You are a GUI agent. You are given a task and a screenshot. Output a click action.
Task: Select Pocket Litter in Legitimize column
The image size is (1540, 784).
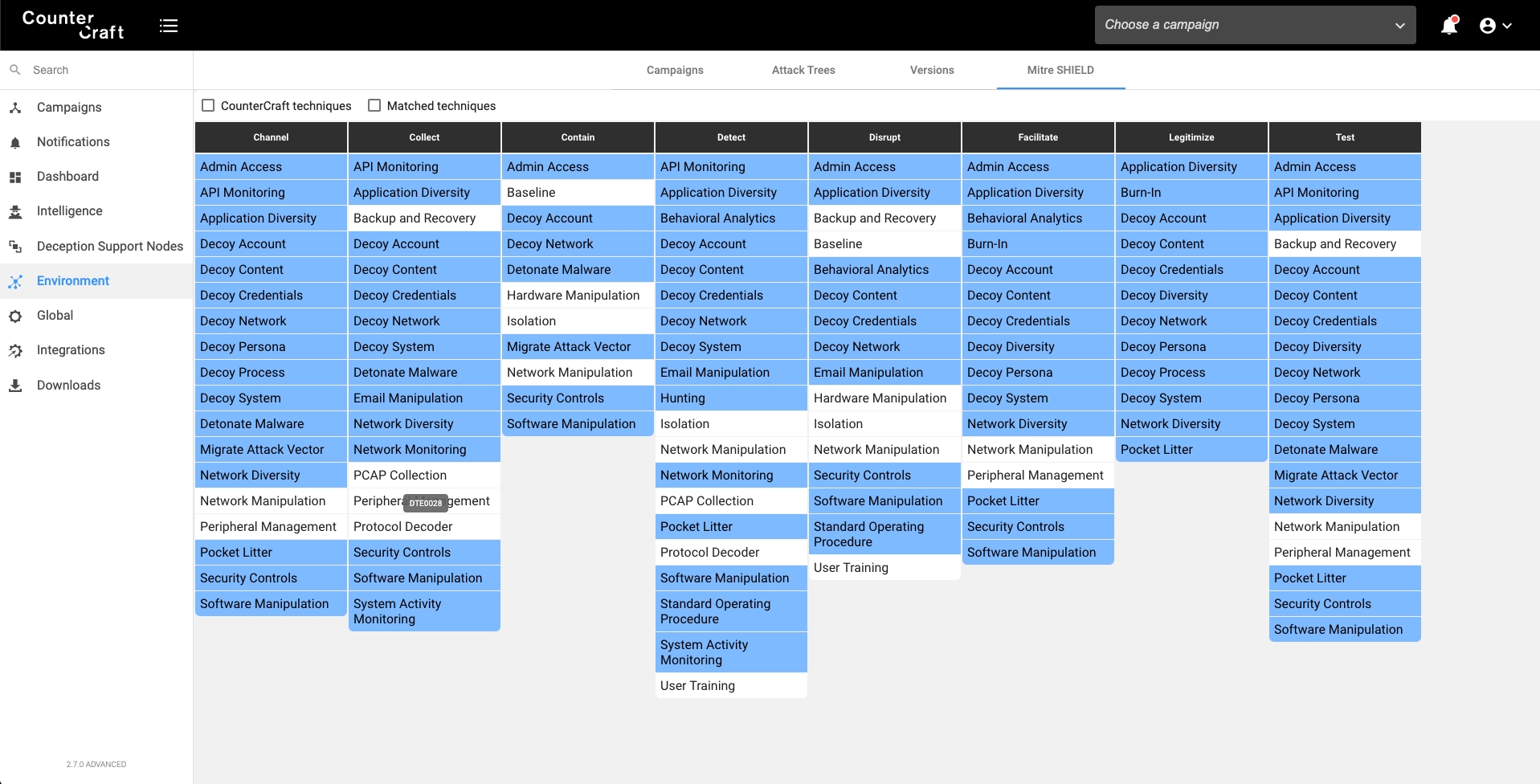click(1191, 450)
